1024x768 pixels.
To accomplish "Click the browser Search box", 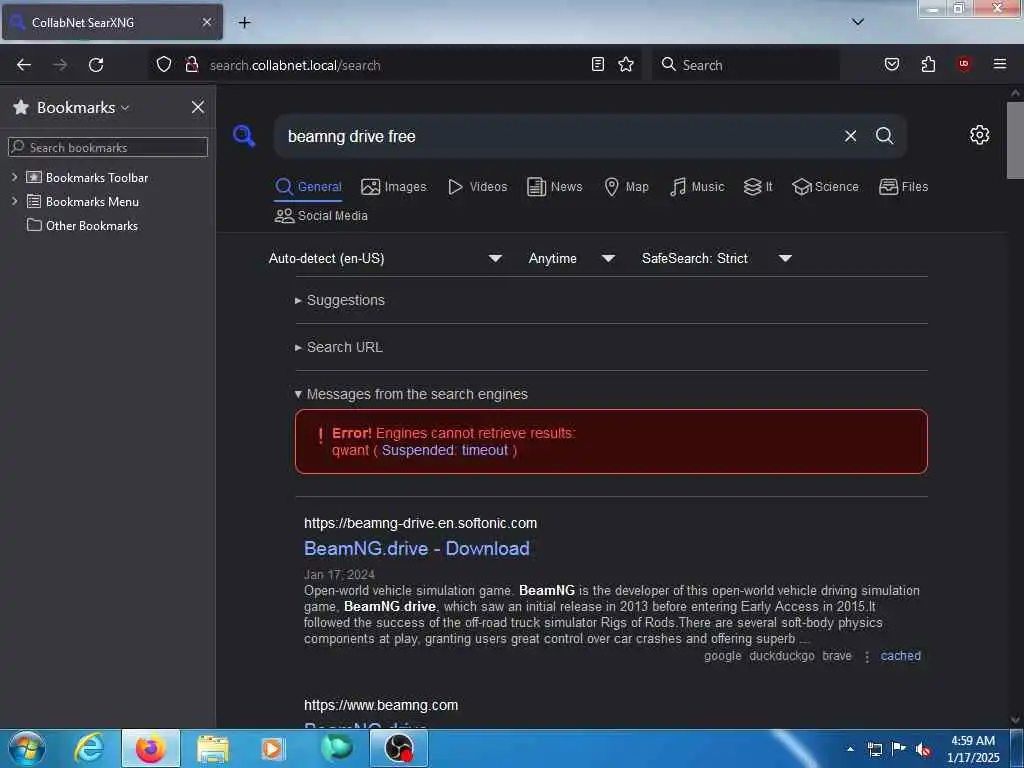I will point(746,65).
